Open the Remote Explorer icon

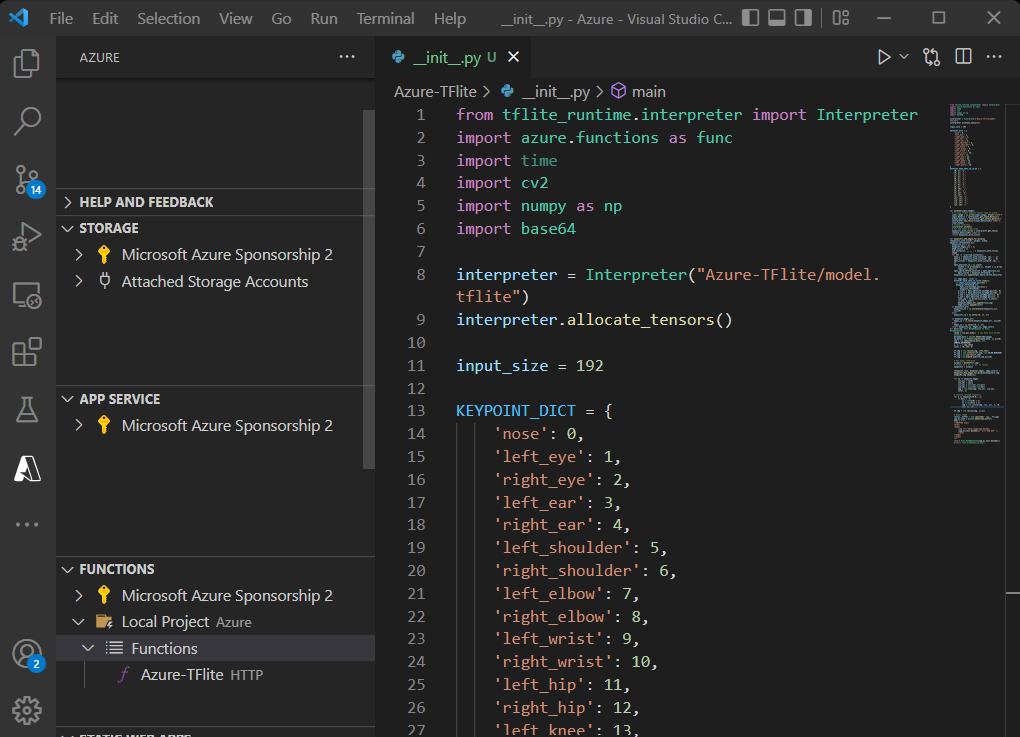[27, 295]
